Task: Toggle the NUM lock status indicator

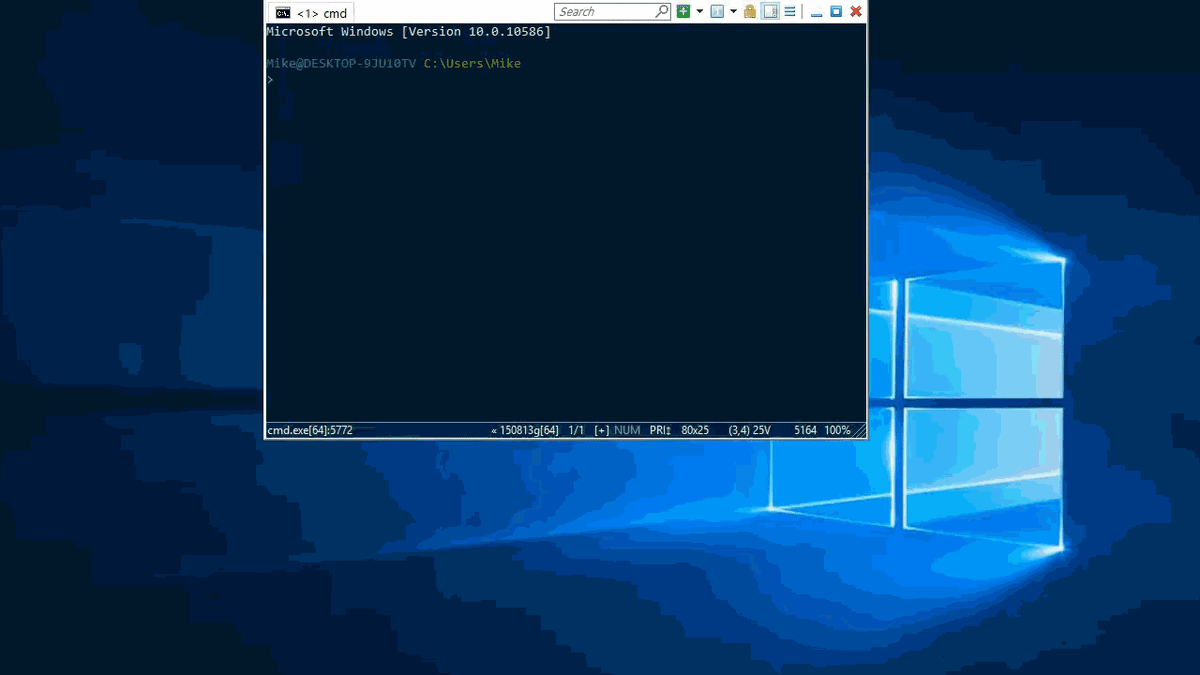Action: (x=627, y=430)
